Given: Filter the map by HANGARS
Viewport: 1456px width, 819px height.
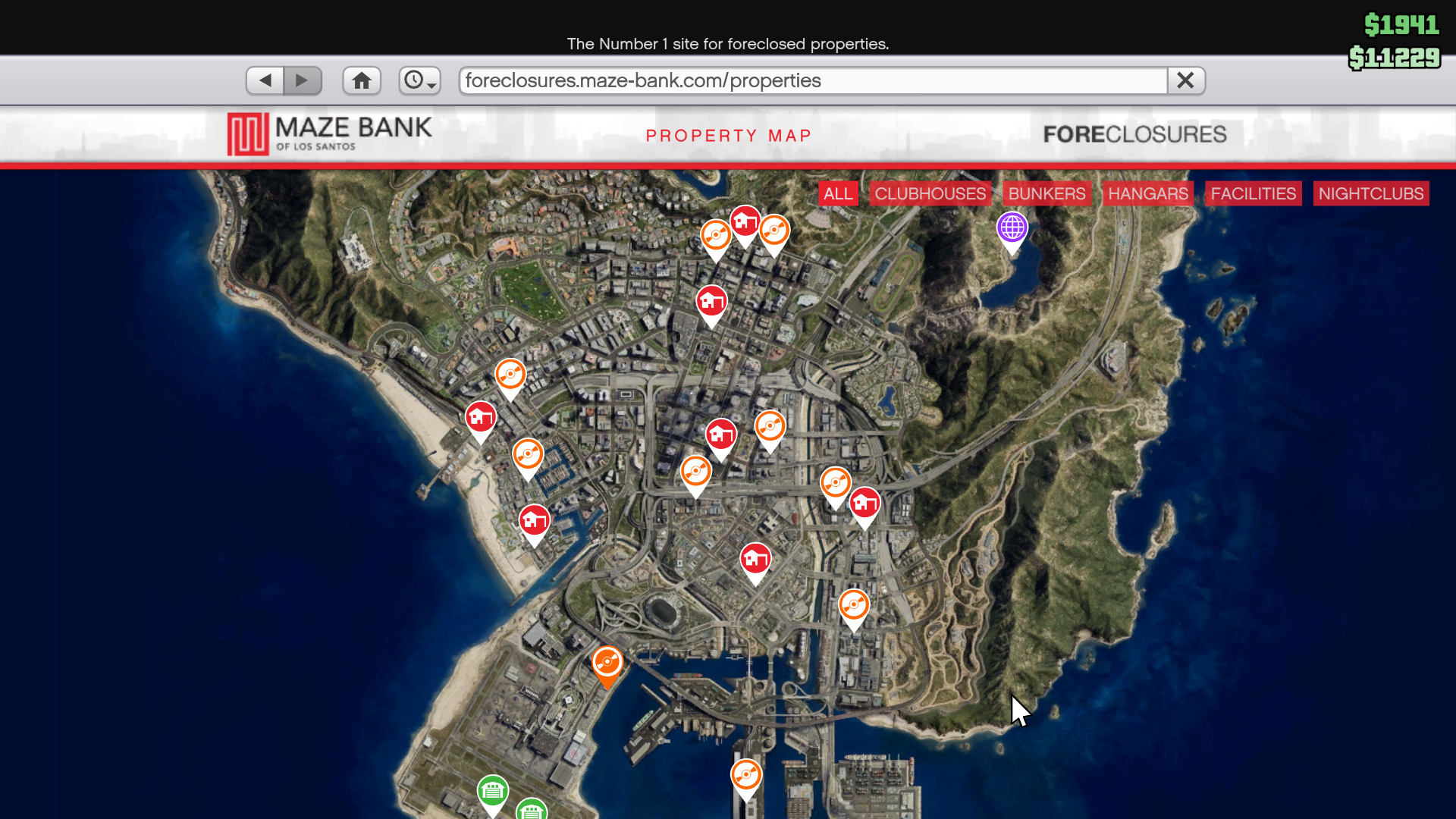Looking at the screenshot, I should pos(1148,193).
